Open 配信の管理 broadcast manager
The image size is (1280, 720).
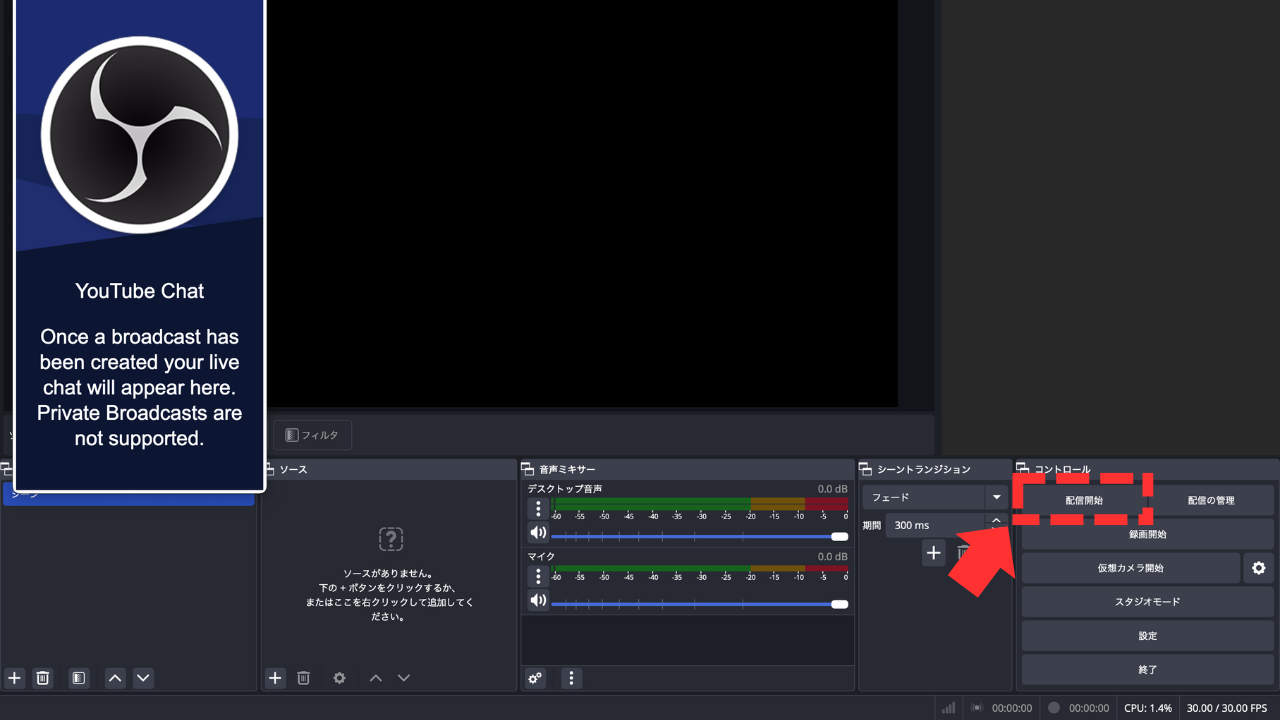[1211, 500]
